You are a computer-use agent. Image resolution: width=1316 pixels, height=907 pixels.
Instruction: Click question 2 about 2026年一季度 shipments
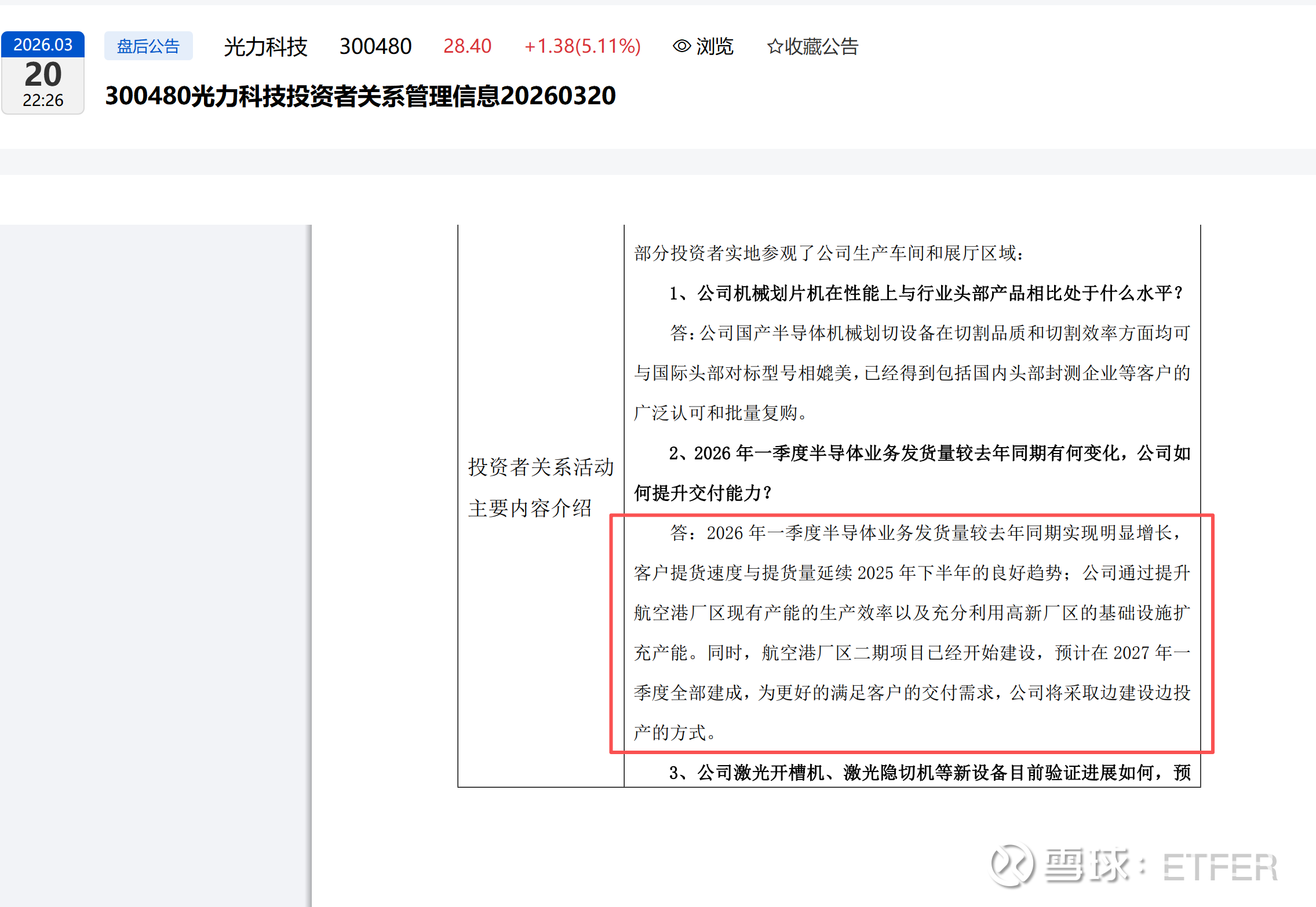pyautogui.click(x=929, y=453)
